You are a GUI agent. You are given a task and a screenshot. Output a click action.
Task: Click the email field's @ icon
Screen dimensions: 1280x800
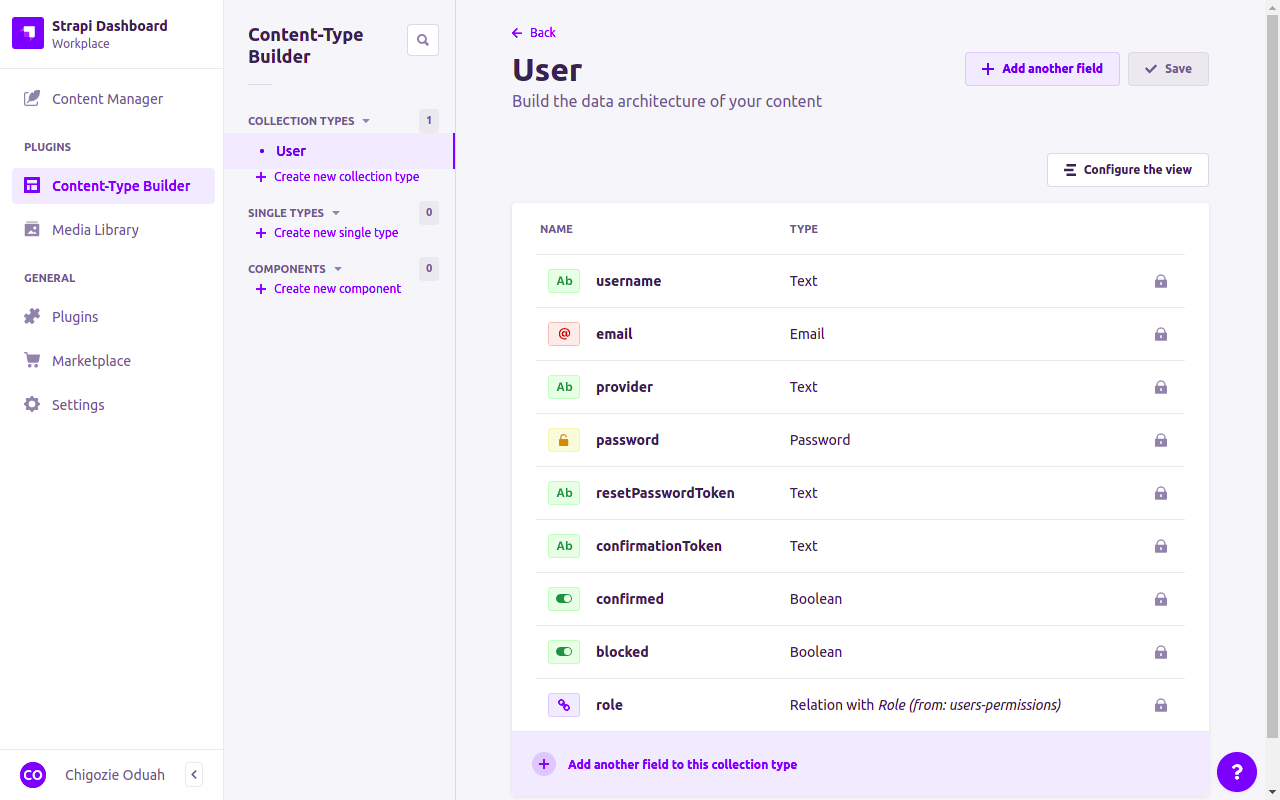point(564,334)
